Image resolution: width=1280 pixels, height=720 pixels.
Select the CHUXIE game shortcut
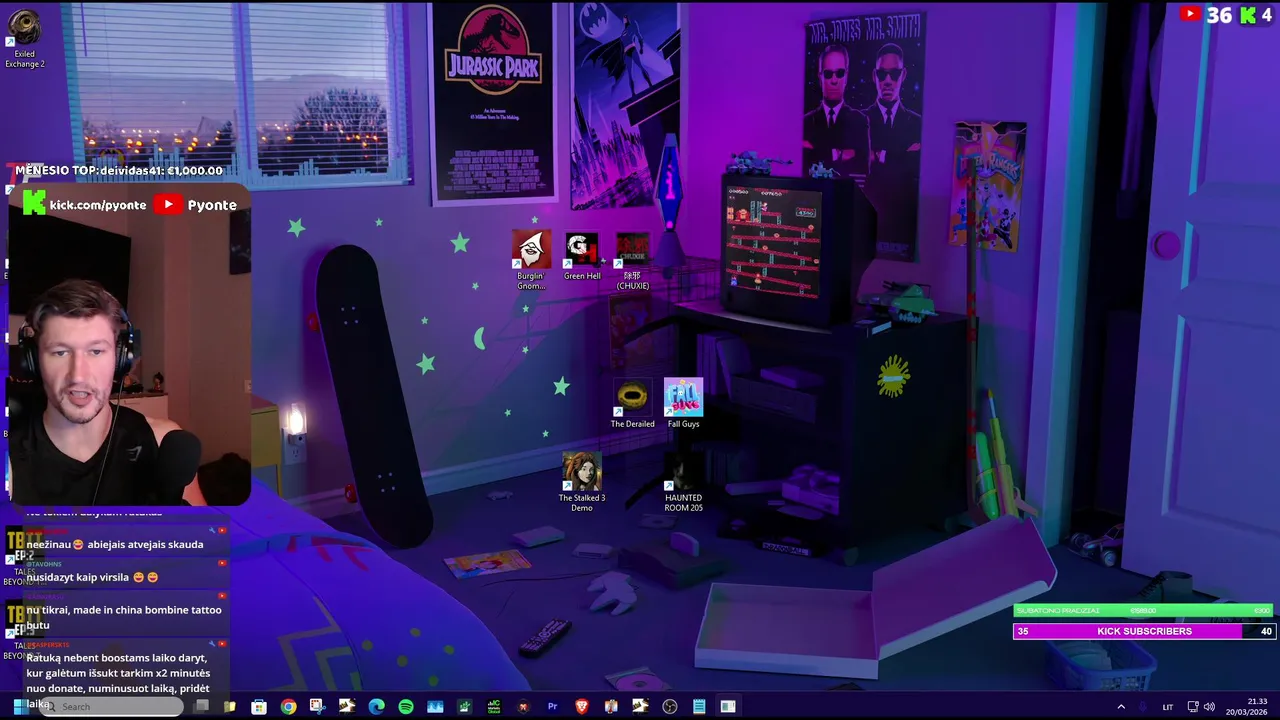point(633,261)
